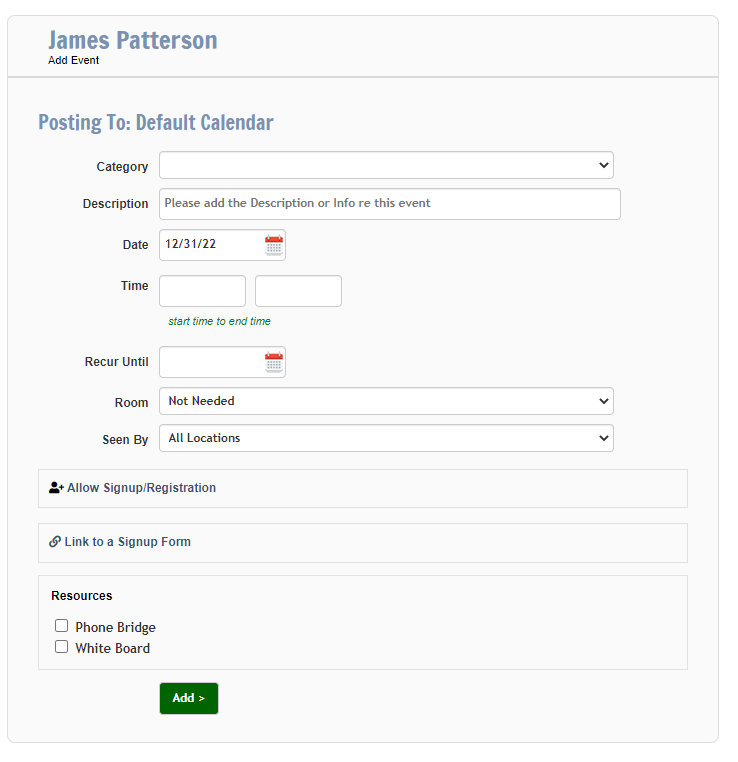
Task: Toggle White Board via its text label
Action: (x=112, y=648)
